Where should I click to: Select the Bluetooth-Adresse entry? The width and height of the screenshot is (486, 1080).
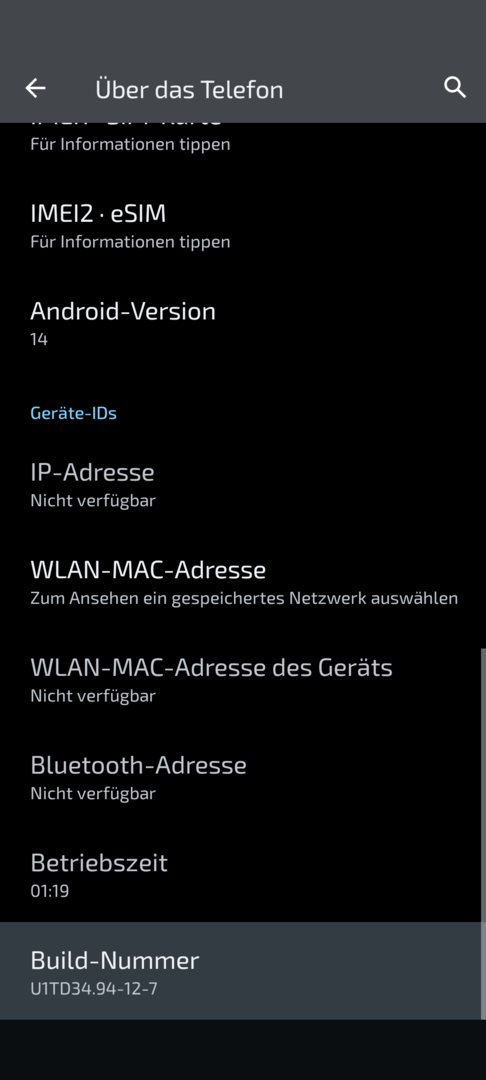pos(243,778)
